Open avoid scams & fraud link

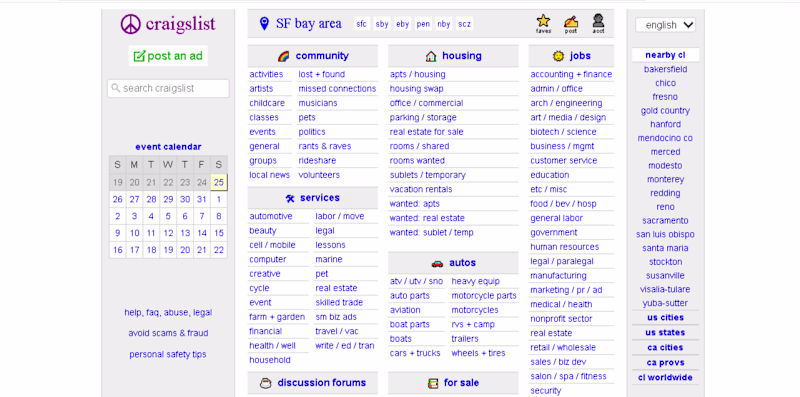(x=168, y=333)
